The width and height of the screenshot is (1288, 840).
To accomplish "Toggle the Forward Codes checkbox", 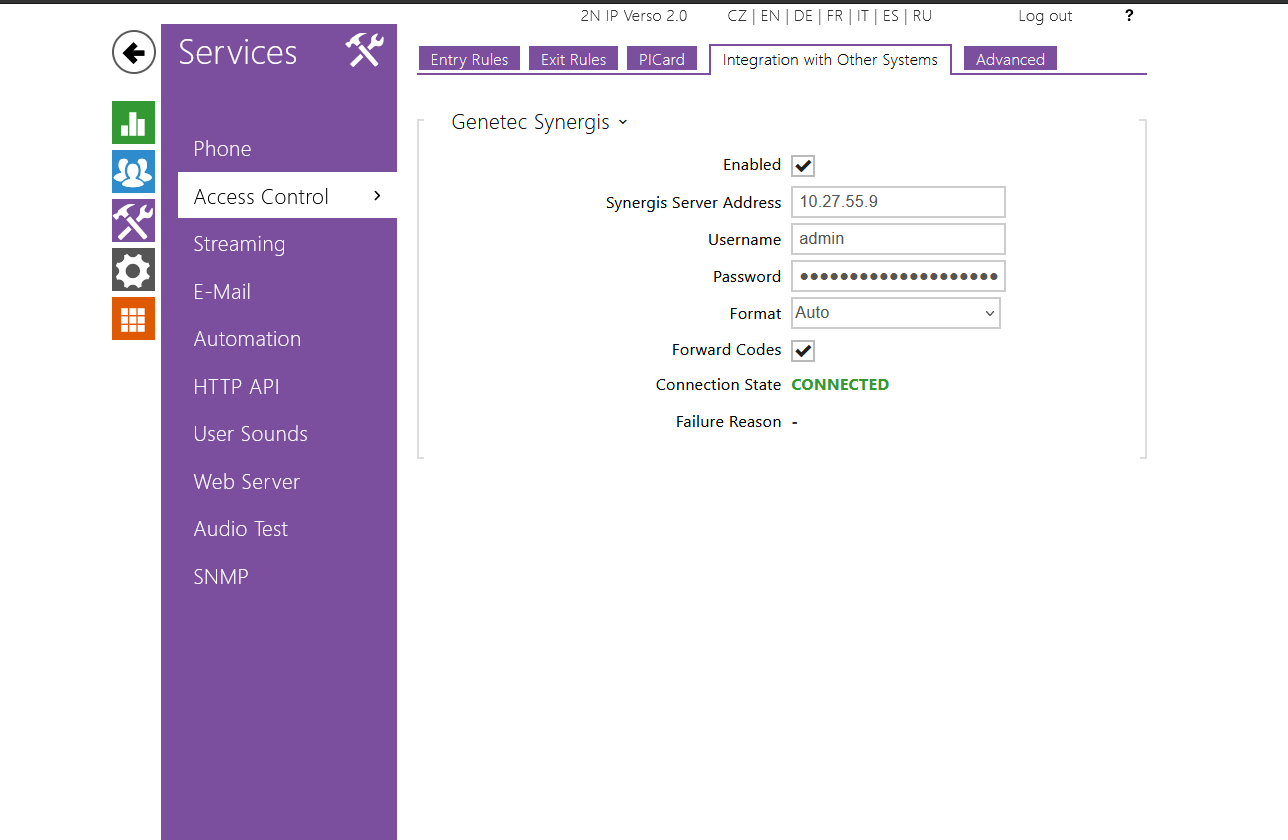I will coord(803,351).
